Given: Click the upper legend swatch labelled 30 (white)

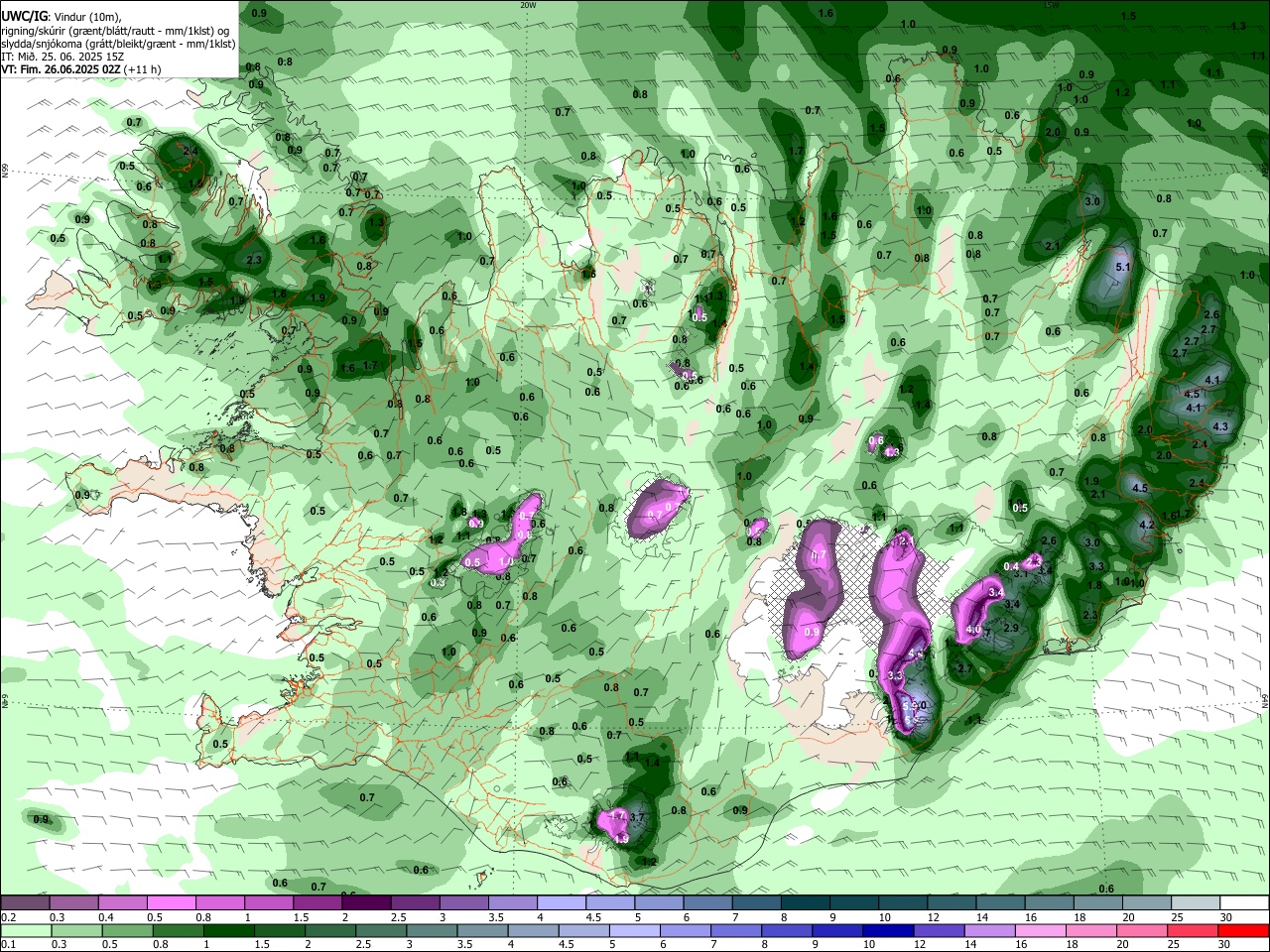Looking at the screenshot, I should [x=1245, y=903].
